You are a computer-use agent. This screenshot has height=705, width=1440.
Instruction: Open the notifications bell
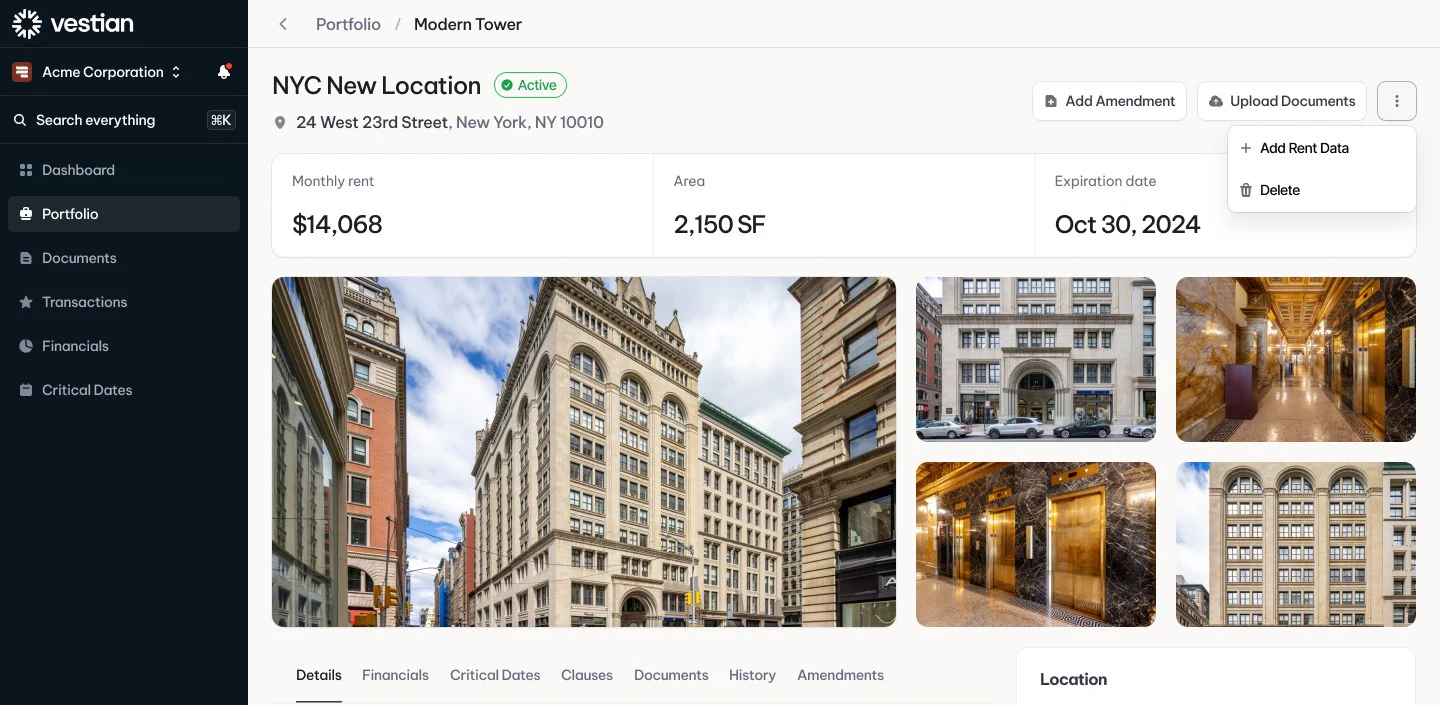224,72
